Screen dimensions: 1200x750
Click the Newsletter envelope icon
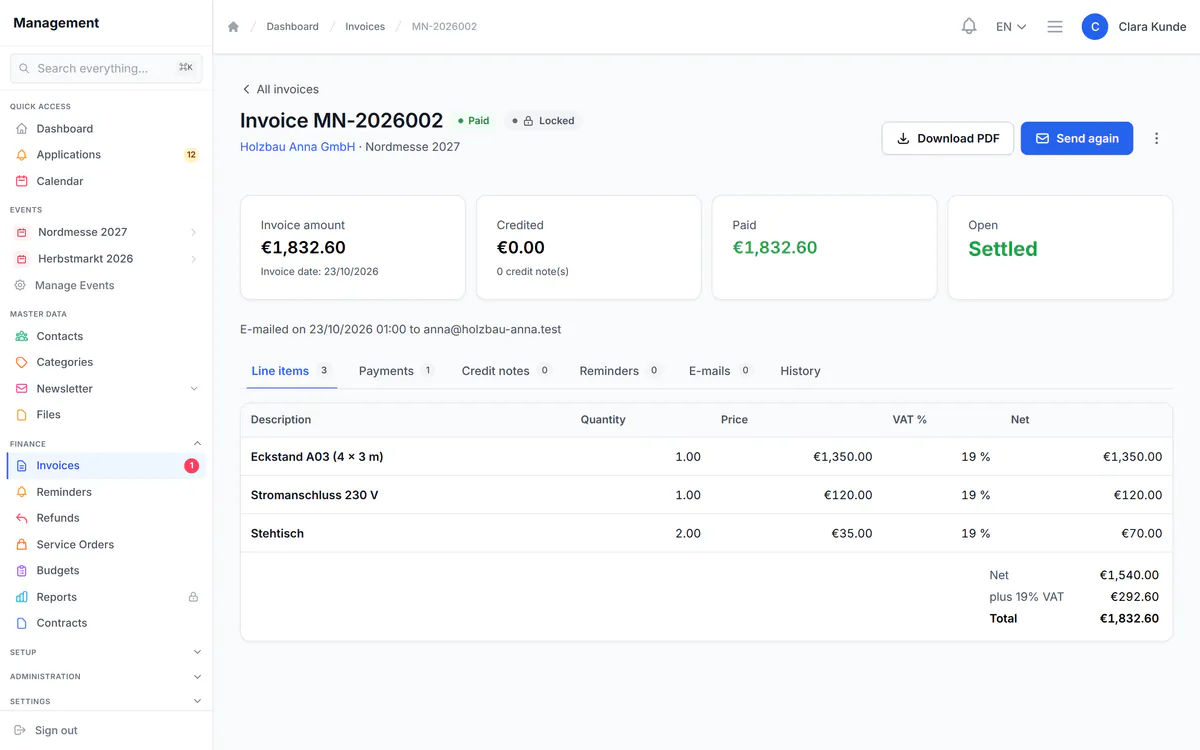coord(22,389)
